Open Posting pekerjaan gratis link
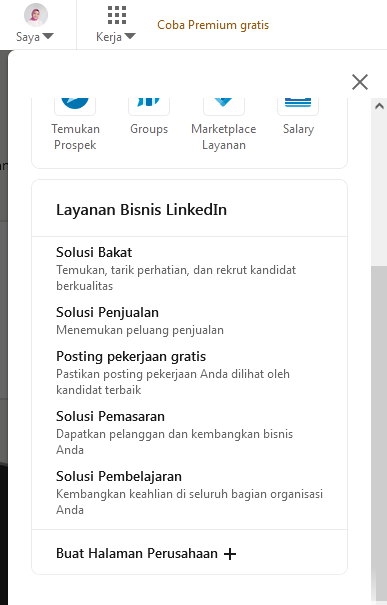The width and height of the screenshot is (387, 605). click(x=131, y=357)
